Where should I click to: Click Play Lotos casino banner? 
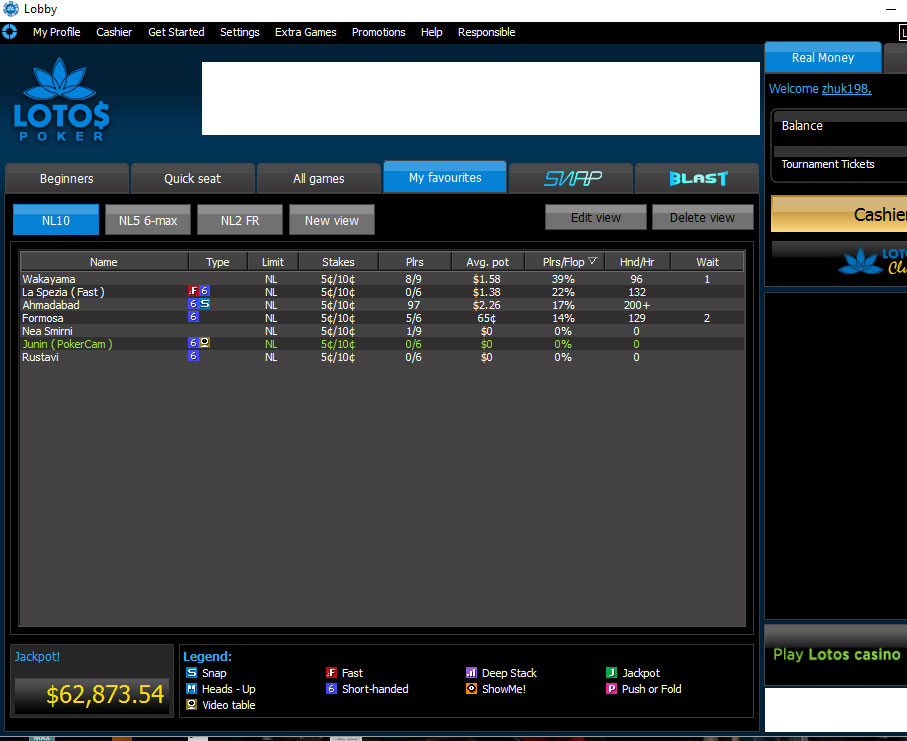[x=836, y=654]
